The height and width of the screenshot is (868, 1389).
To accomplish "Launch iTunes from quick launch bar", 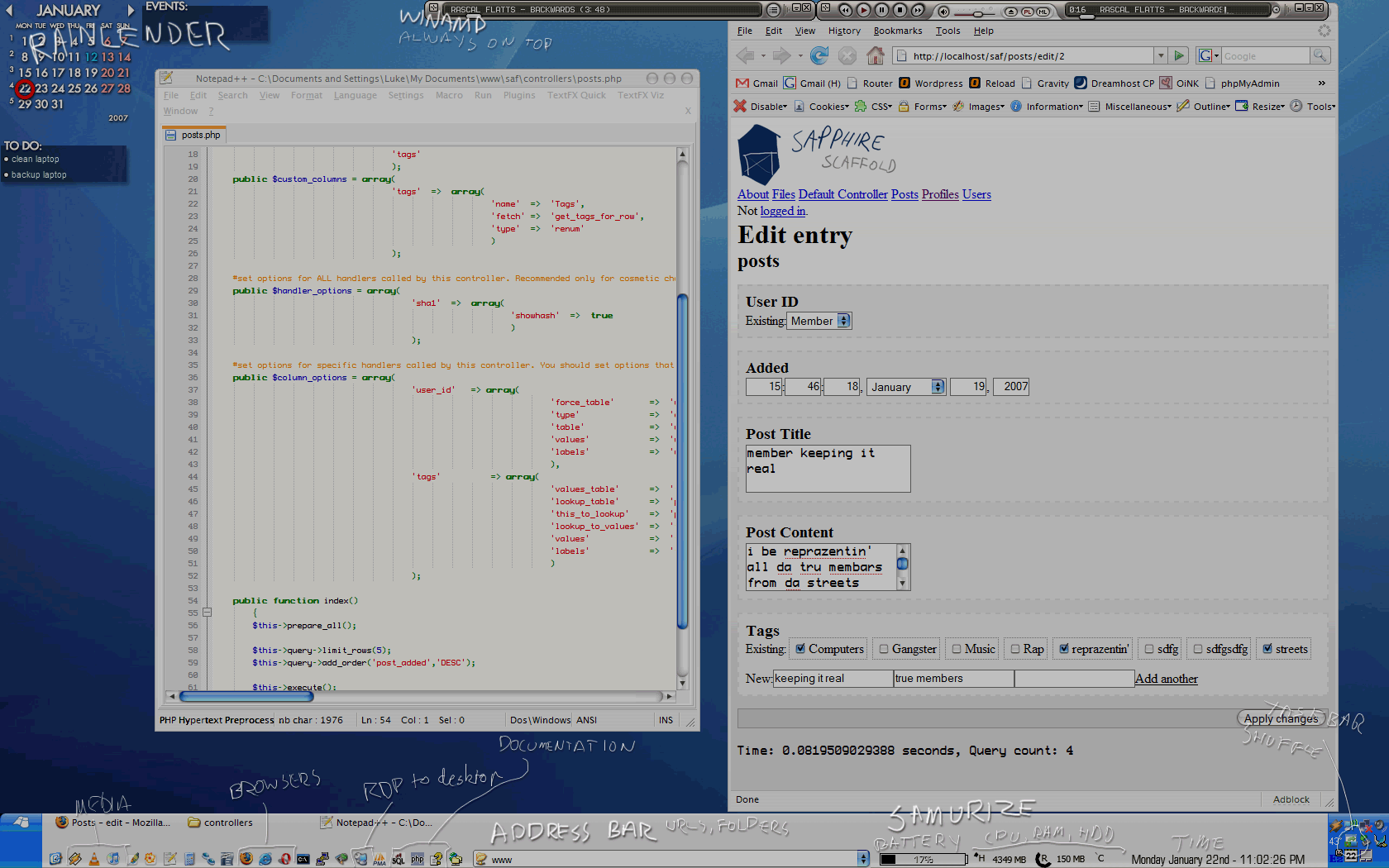I will click(113, 859).
